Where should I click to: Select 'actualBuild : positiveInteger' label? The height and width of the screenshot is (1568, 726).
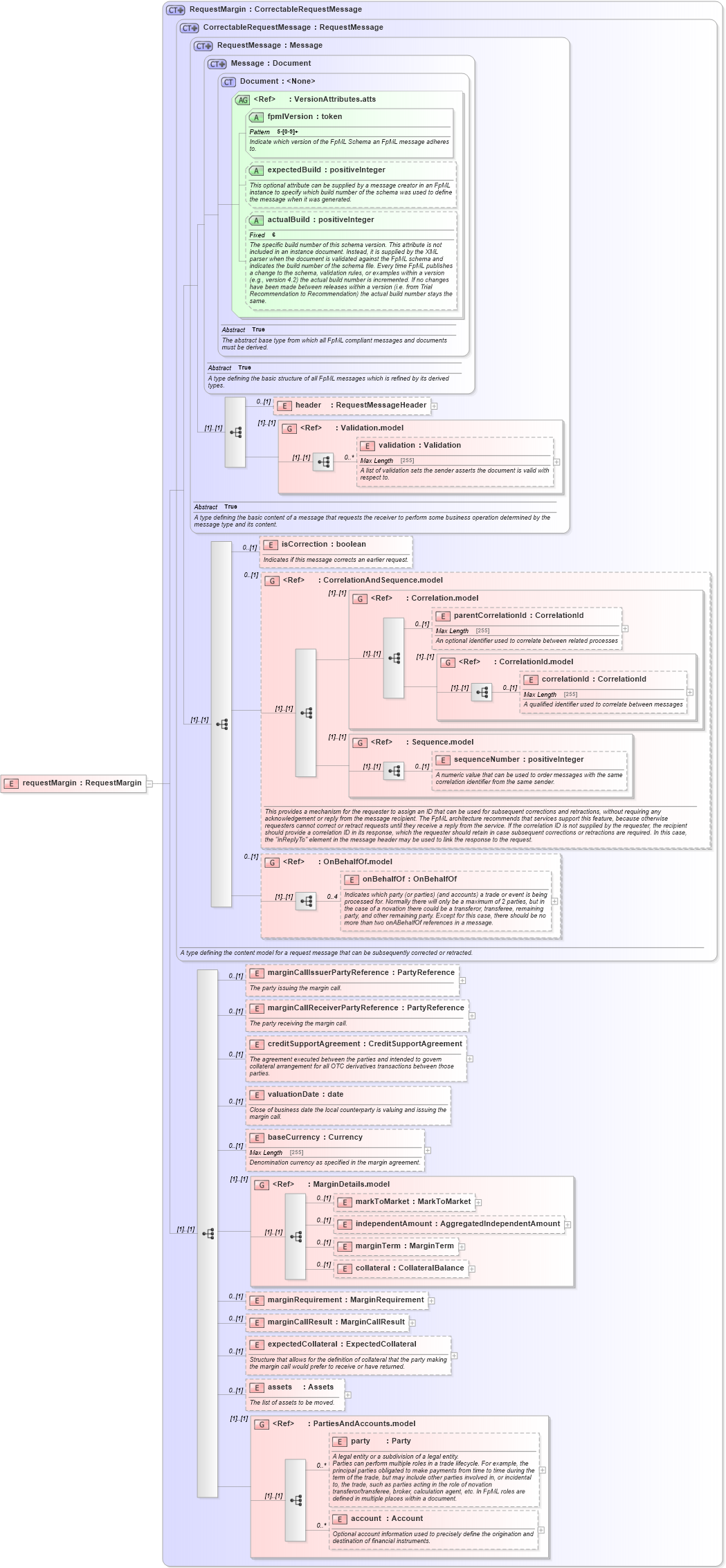point(321,219)
